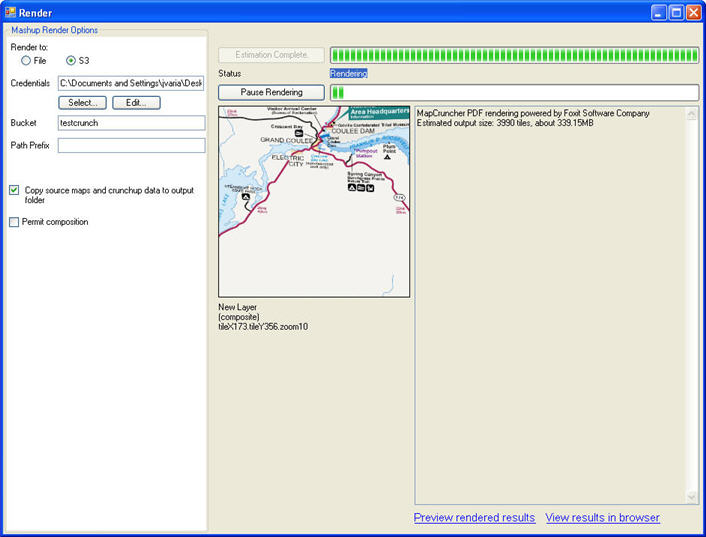Pause Rendering with the button

(x=271, y=92)
